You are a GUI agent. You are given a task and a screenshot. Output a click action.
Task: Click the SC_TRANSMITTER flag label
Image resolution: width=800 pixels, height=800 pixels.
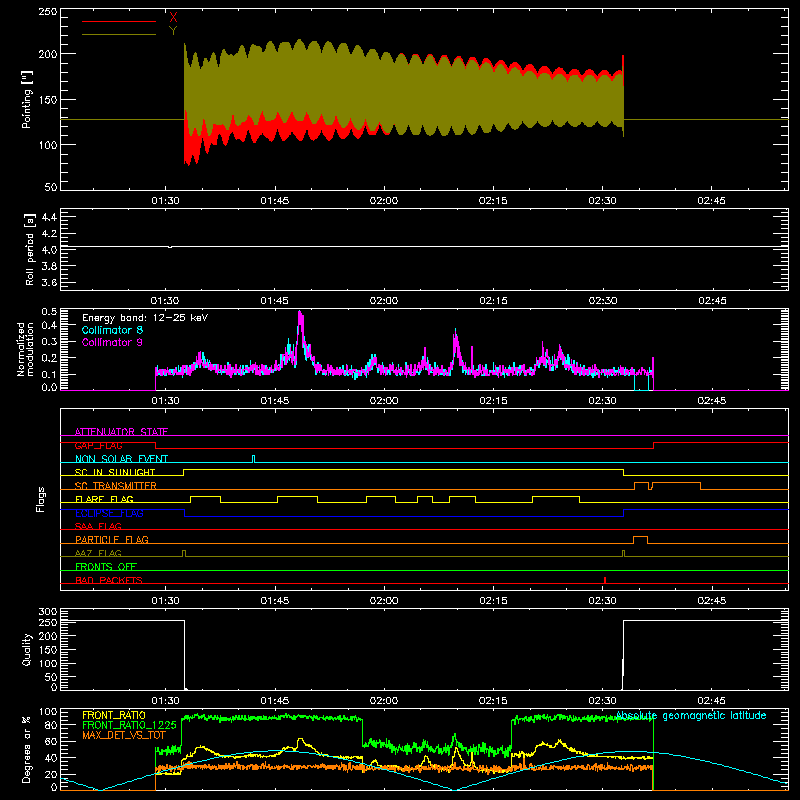coord(116,486)
